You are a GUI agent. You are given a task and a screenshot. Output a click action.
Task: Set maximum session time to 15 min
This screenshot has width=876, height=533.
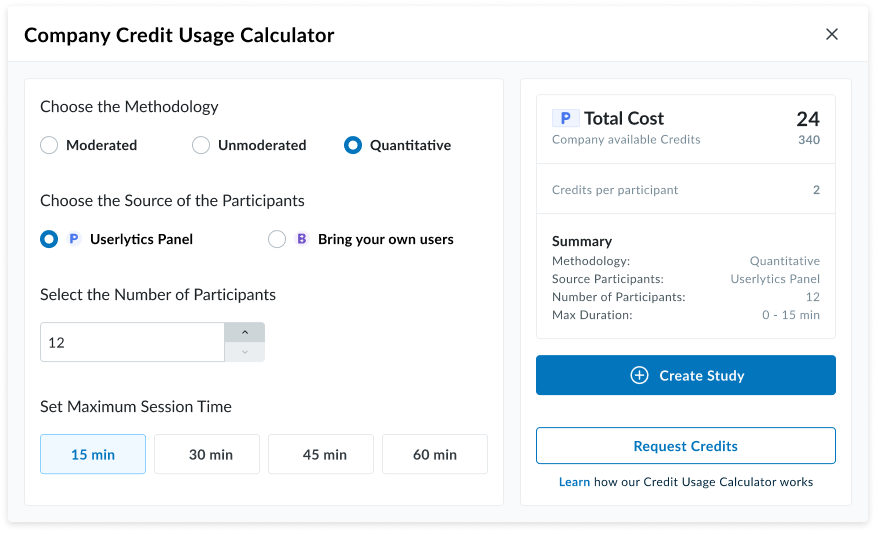pos(93,454)
